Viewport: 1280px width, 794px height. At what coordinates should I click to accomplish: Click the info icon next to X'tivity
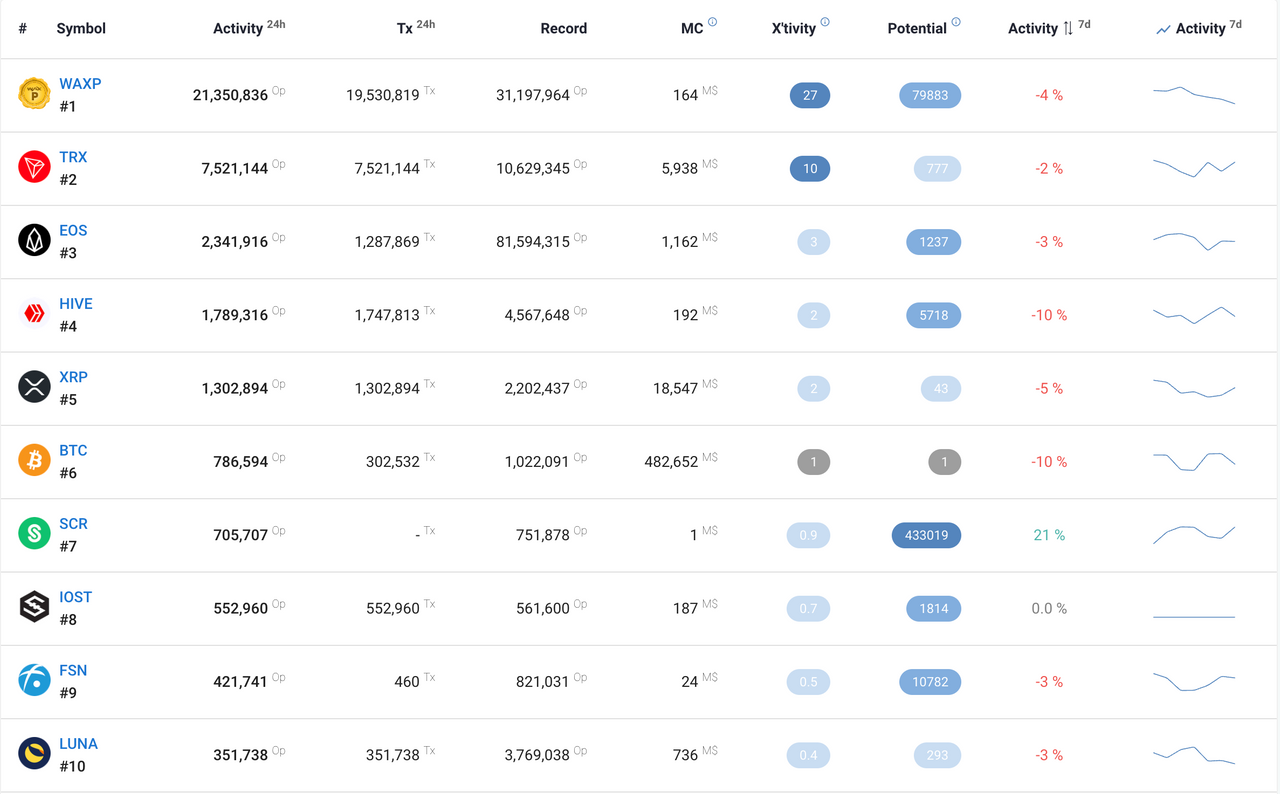pos(825,22)
